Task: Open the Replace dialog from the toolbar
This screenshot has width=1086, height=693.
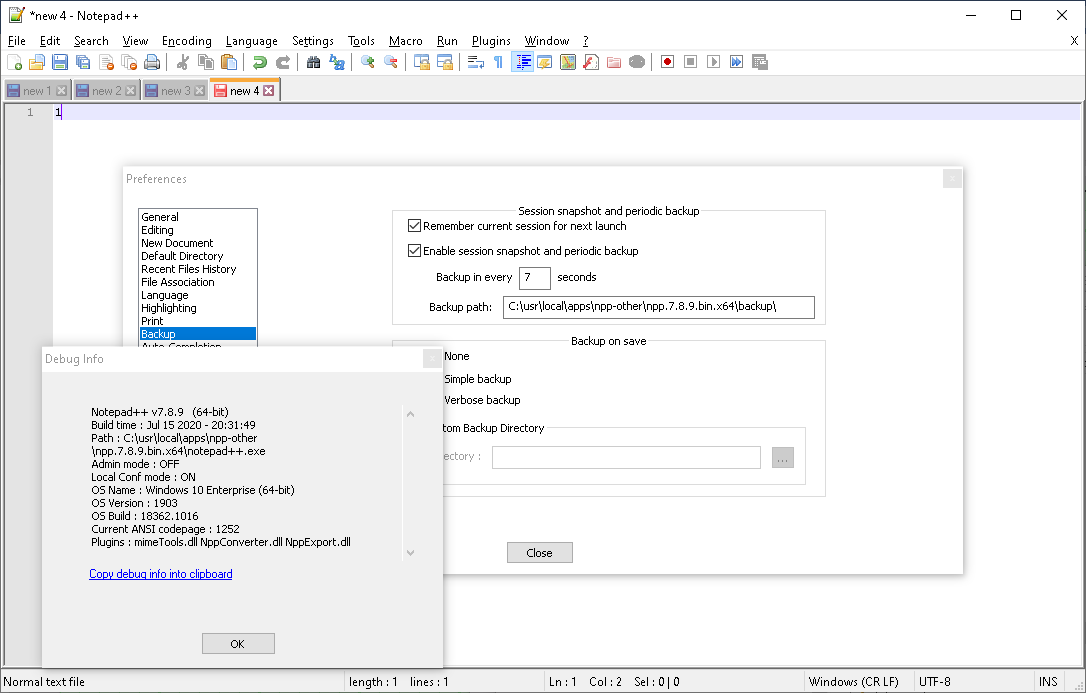Action: (x=337, y=62)
